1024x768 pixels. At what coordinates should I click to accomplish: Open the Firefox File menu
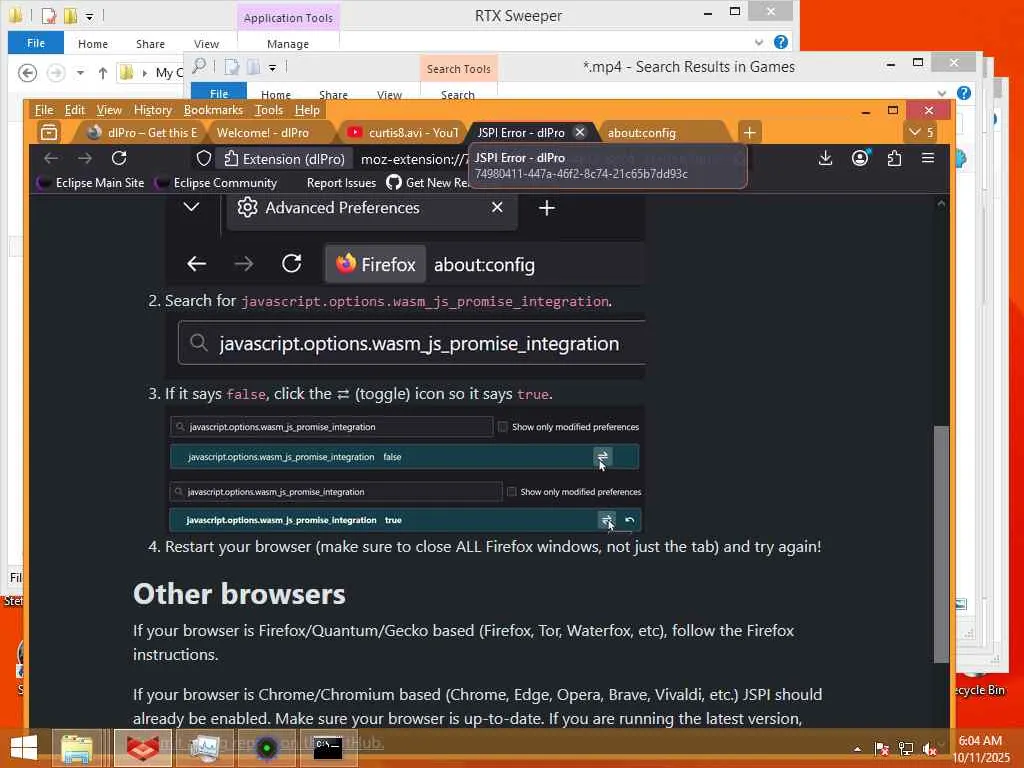44,110
